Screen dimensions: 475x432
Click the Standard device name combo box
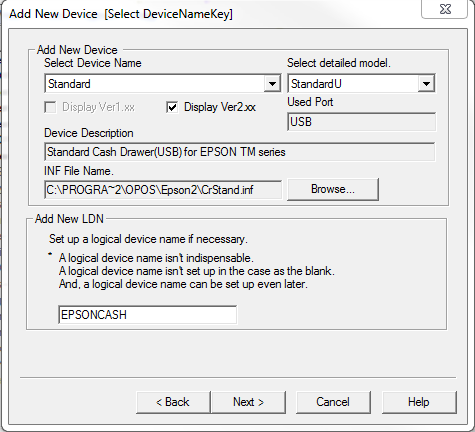coord(163,83)
